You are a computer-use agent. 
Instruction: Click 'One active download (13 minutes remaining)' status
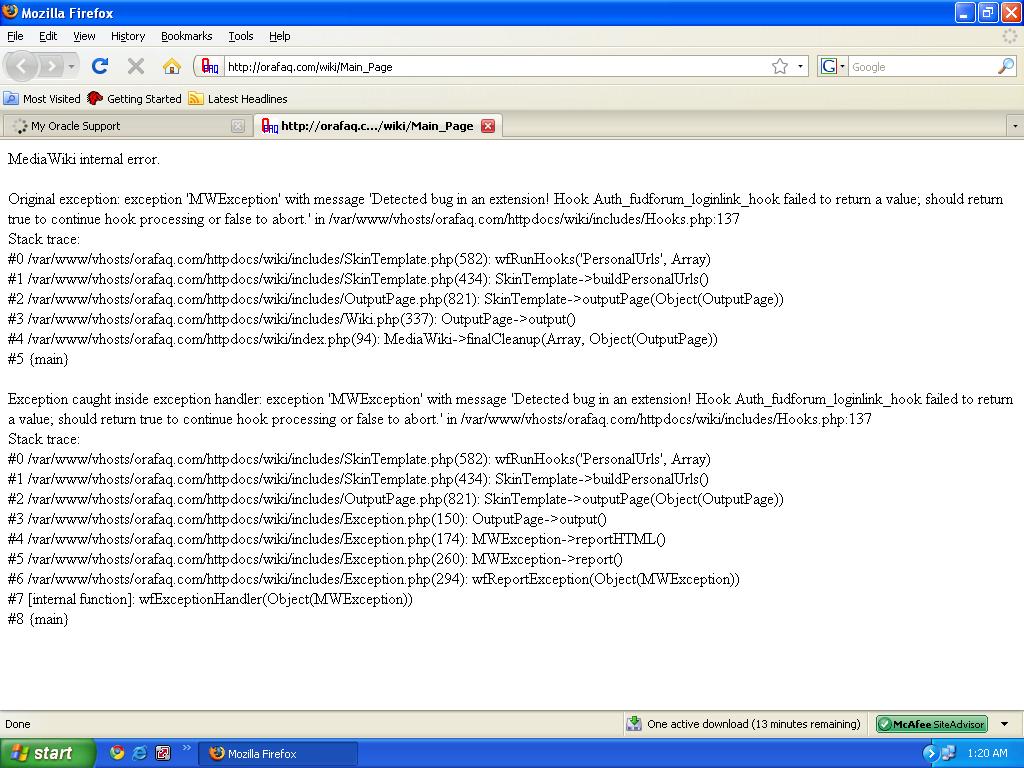(754, 724)
